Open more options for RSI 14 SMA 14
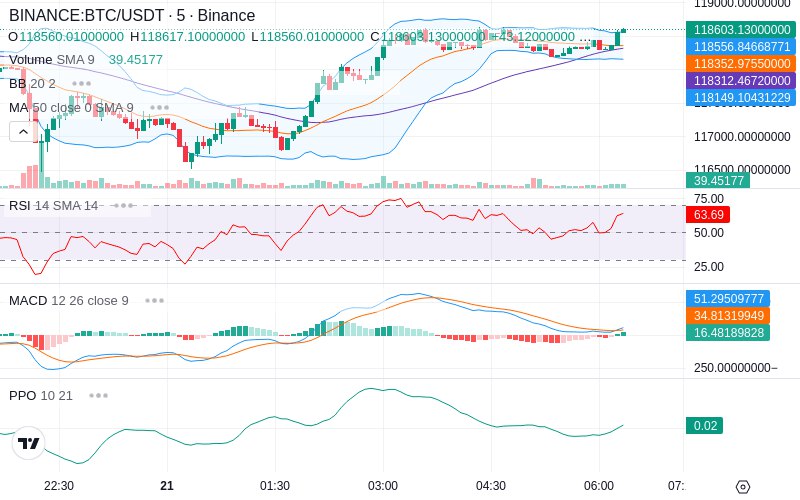800x500 pixels. [123, 206]
